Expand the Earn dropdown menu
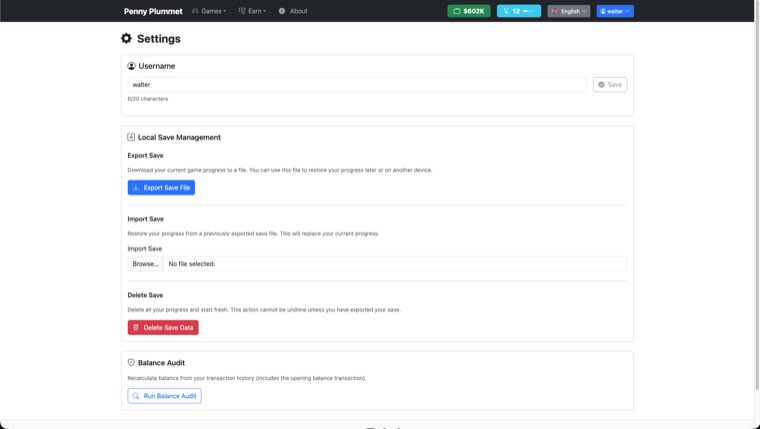The width and height of the screenshot is (760, 429). [252, 11]
